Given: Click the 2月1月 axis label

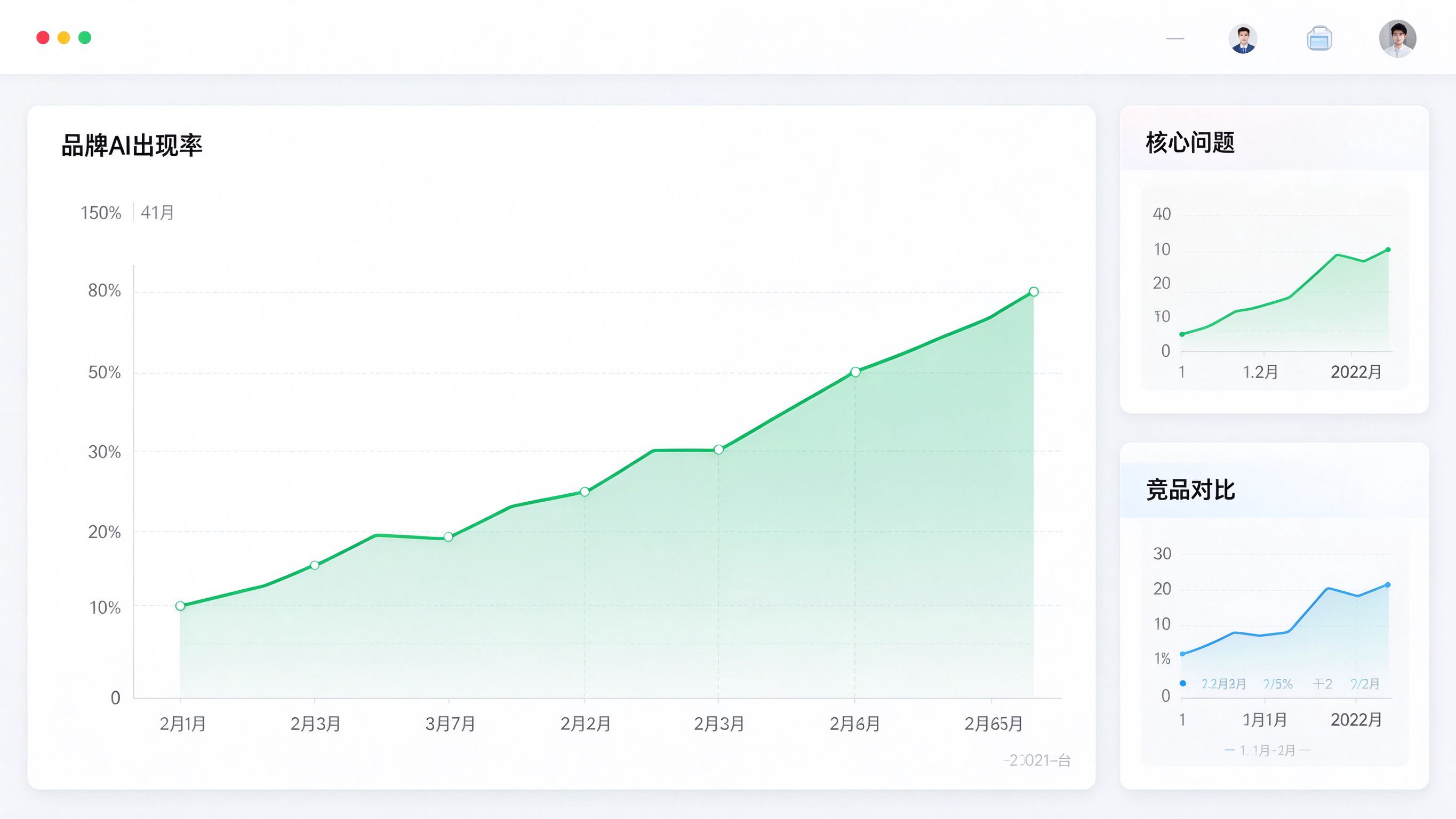Looking at the screenshot, I should tap(182, 724).
